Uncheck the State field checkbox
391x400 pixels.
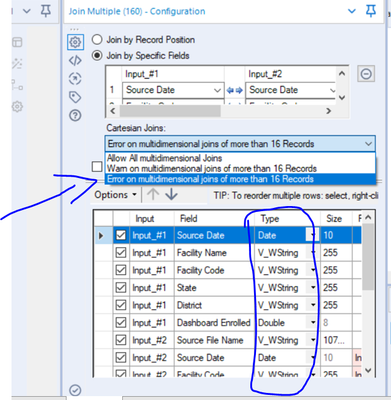click(121, 288)
